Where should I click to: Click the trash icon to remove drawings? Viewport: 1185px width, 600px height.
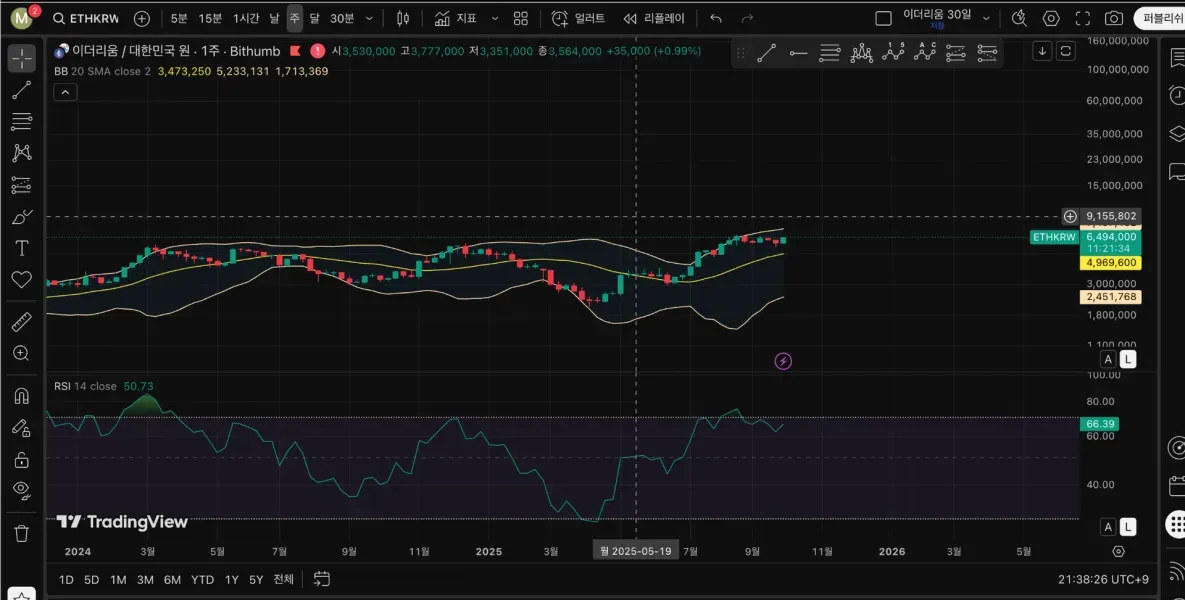21,533
